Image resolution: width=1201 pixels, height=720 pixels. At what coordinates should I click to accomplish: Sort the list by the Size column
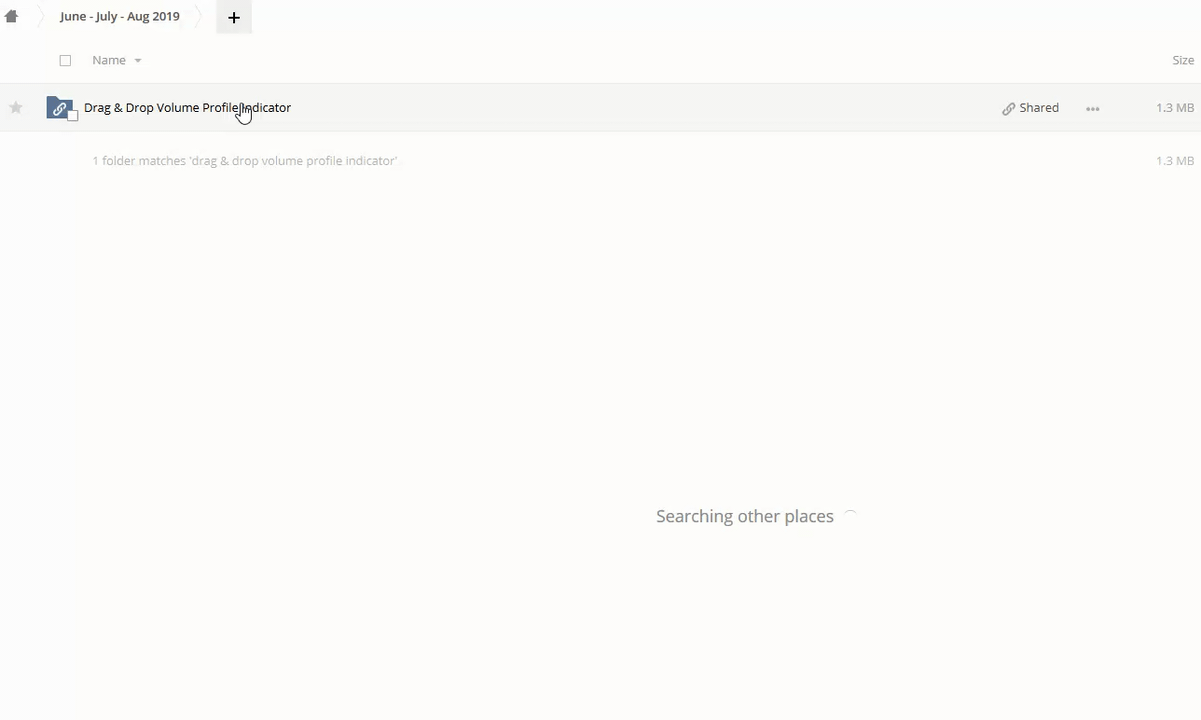coord(1182,60)
